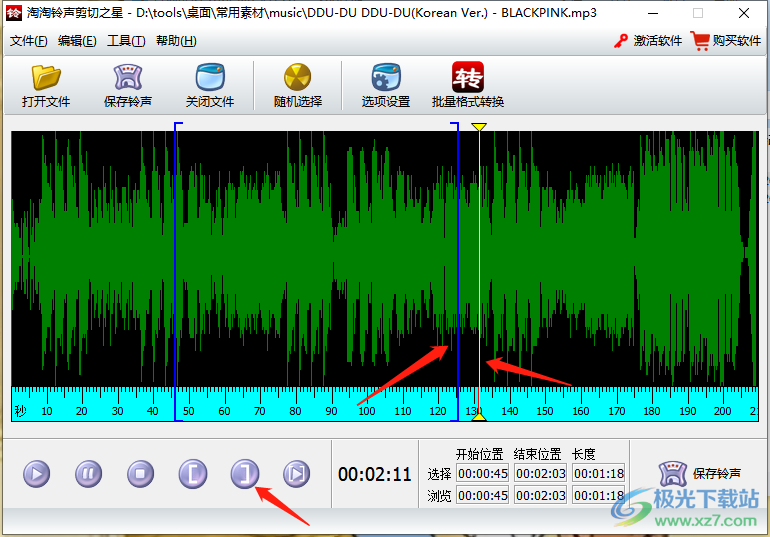The image size is (770, 537).
Task: Stop playback with the stop button
Action: 140,474
